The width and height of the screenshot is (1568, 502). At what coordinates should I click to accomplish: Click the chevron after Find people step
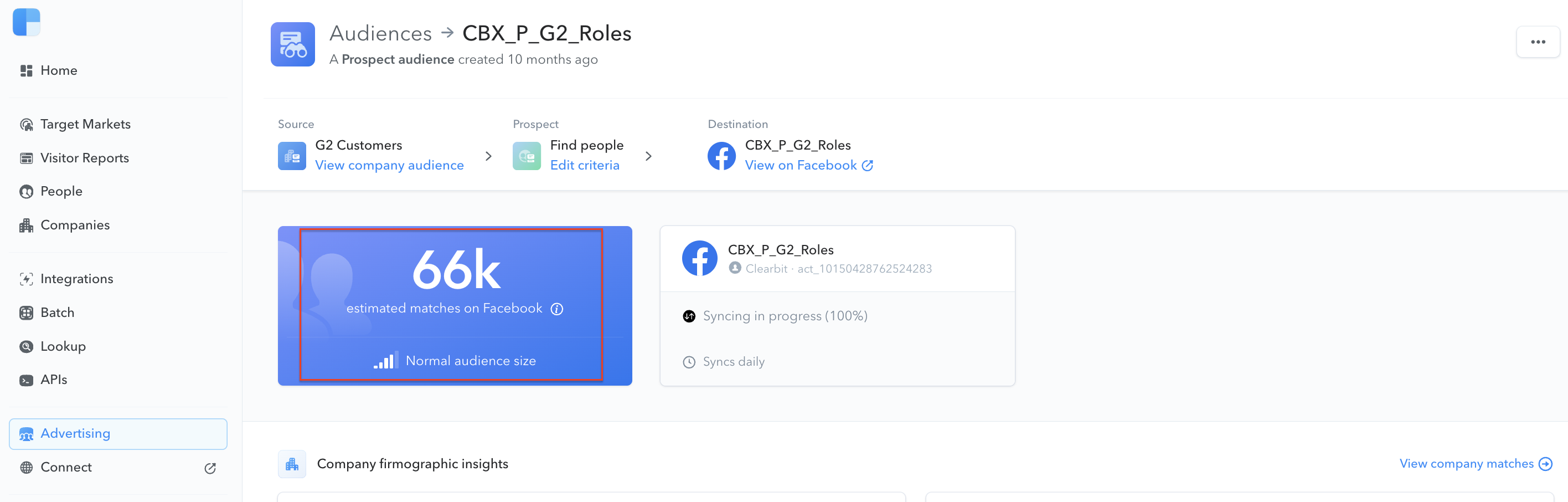pos(648,157)
